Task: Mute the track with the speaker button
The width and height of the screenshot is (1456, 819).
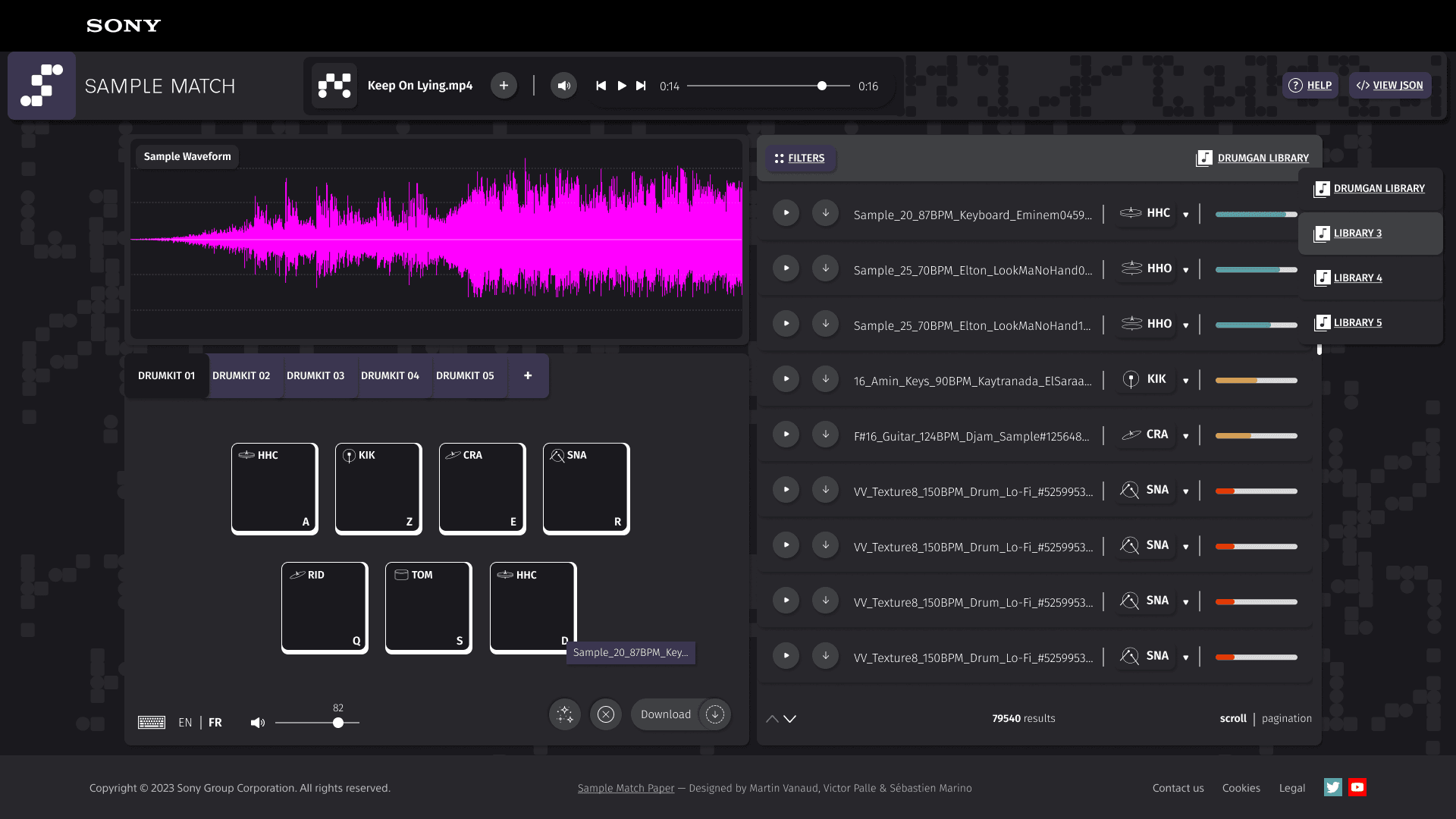Action: tap(563, 86)
